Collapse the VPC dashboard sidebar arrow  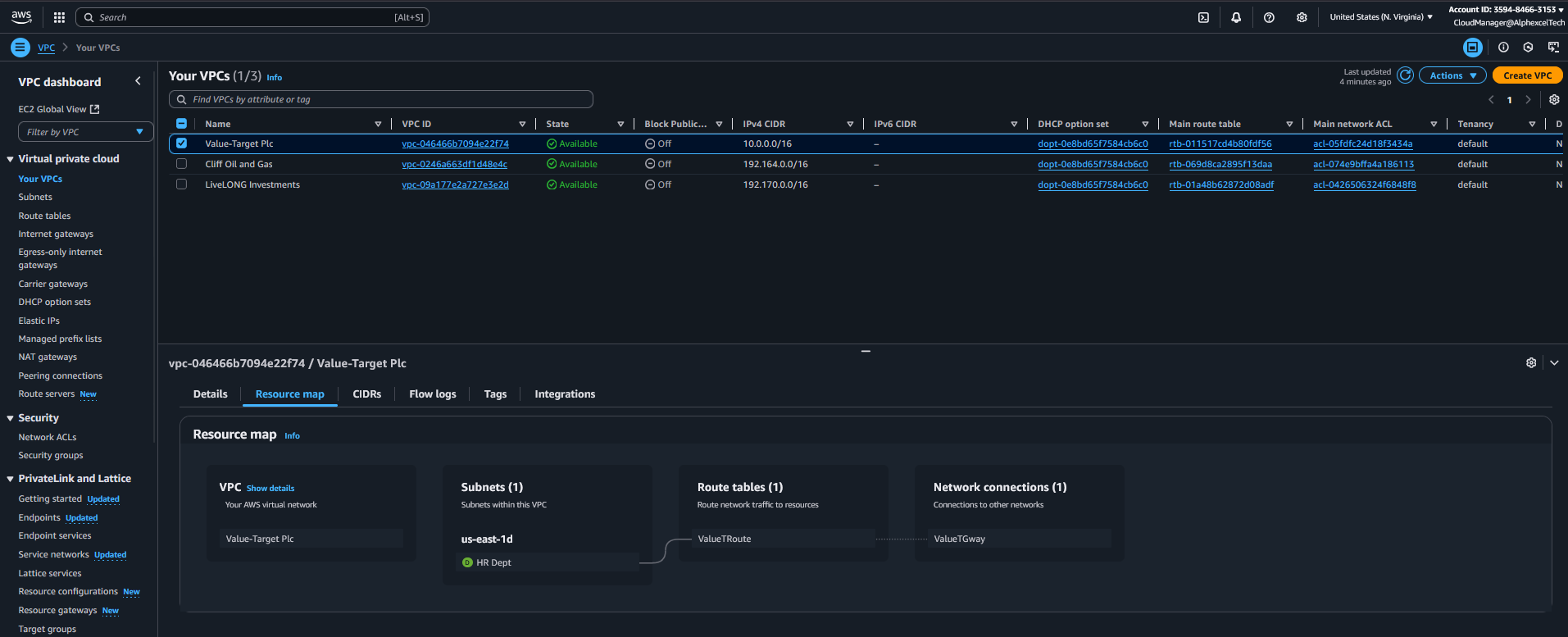coord(138,81)
